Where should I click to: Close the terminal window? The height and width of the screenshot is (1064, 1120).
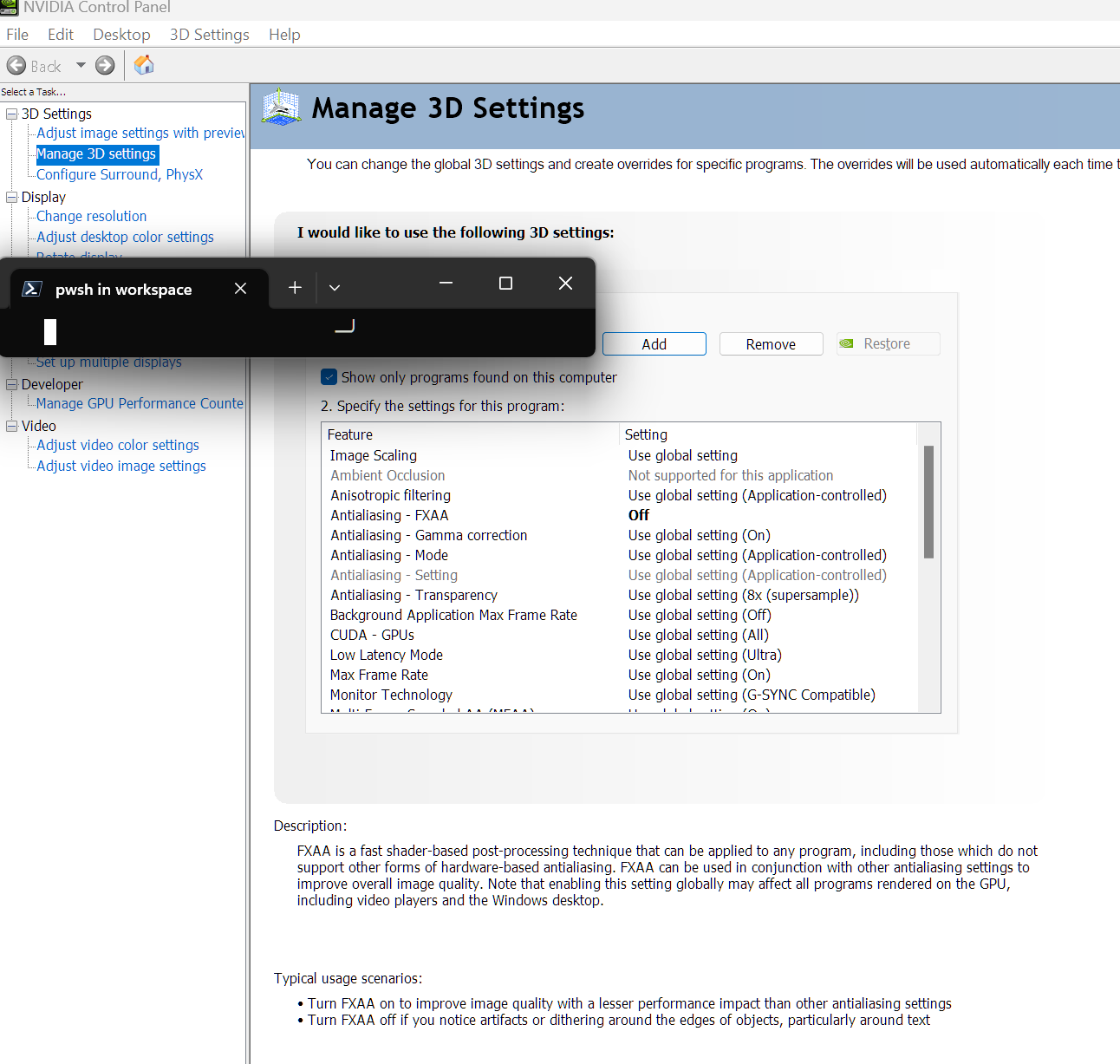pos(565,283)
